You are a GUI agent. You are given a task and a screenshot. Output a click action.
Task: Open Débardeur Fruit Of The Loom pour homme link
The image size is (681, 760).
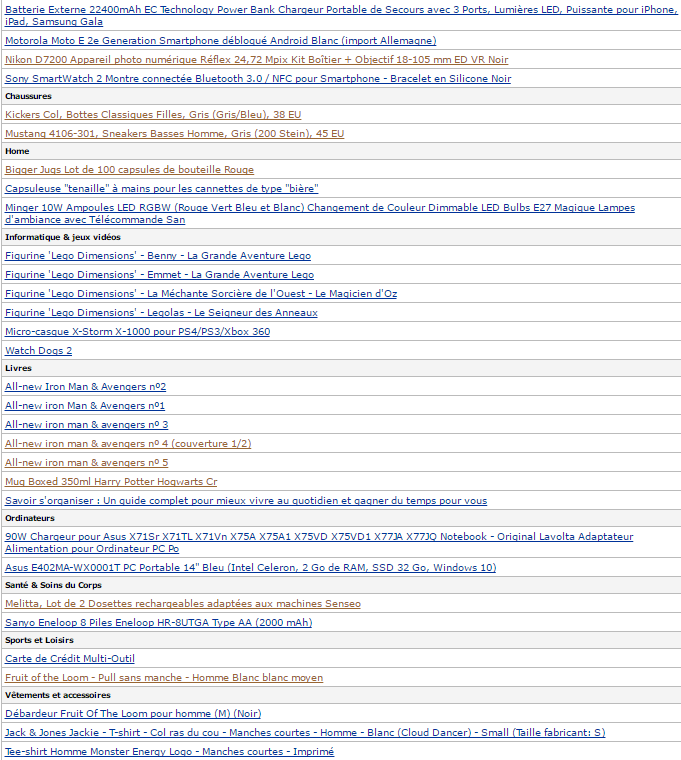[133, 713]
